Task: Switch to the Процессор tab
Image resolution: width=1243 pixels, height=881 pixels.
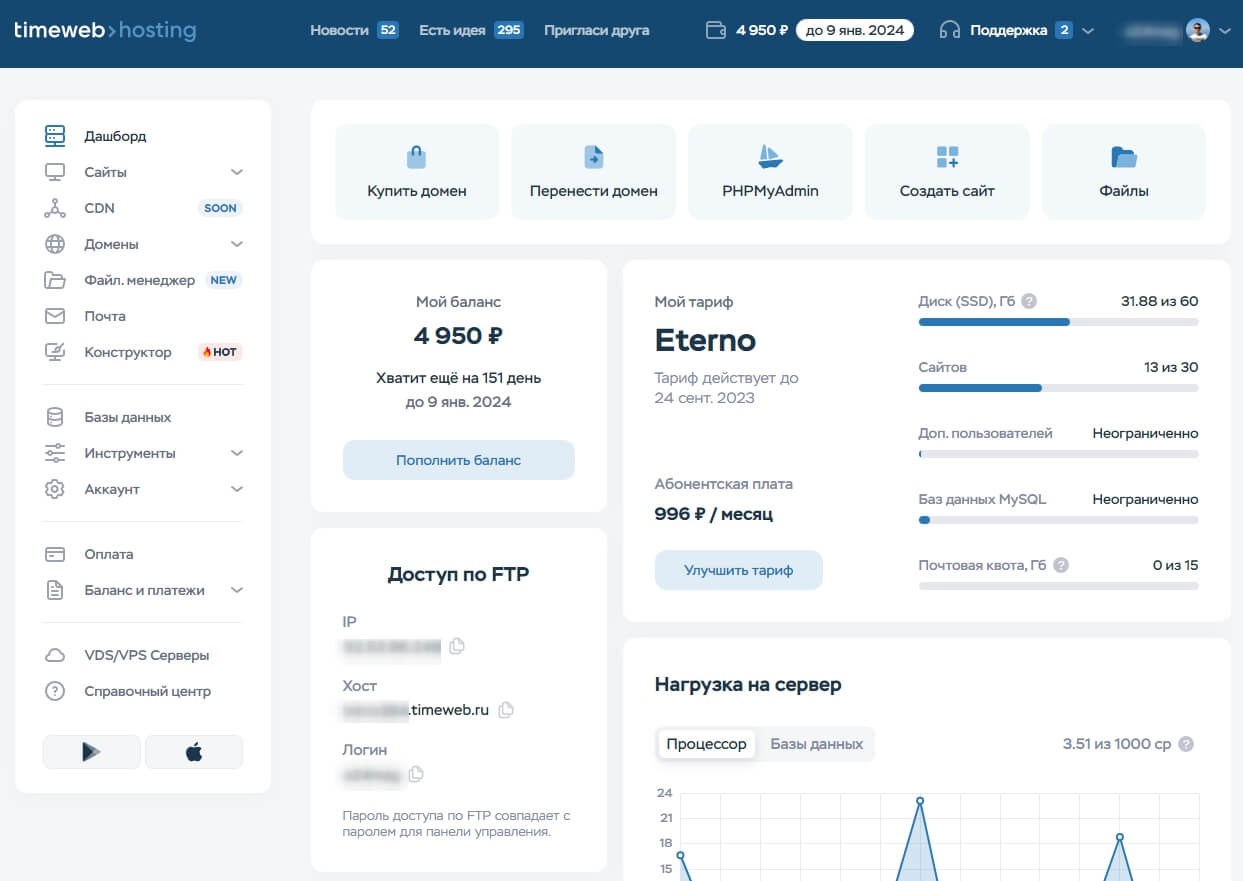Action: [x=707, y=744]
